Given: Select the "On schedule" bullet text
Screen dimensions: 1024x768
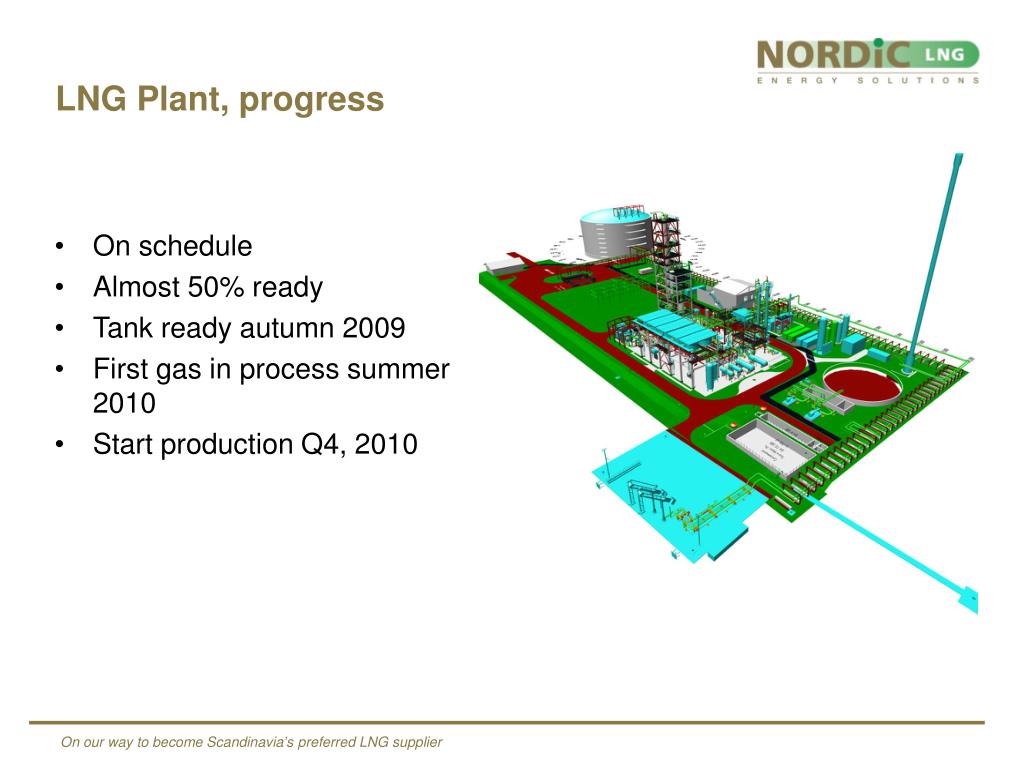Looking at the screenshot, I should point(172,246).
